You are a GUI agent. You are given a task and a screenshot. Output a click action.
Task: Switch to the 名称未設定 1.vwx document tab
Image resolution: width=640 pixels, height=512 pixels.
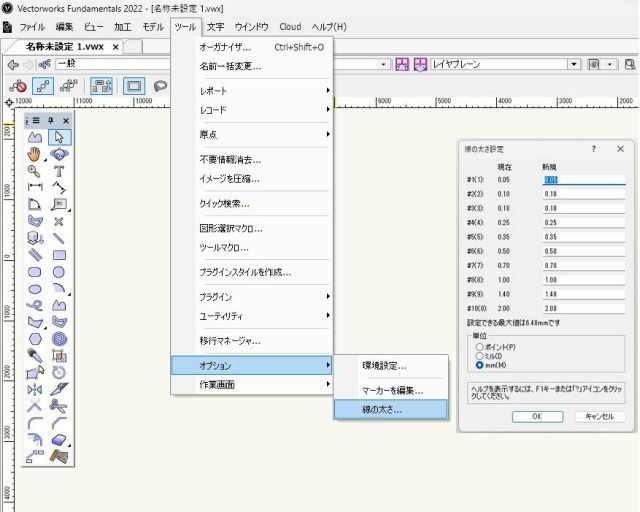(x=64, y=47)
